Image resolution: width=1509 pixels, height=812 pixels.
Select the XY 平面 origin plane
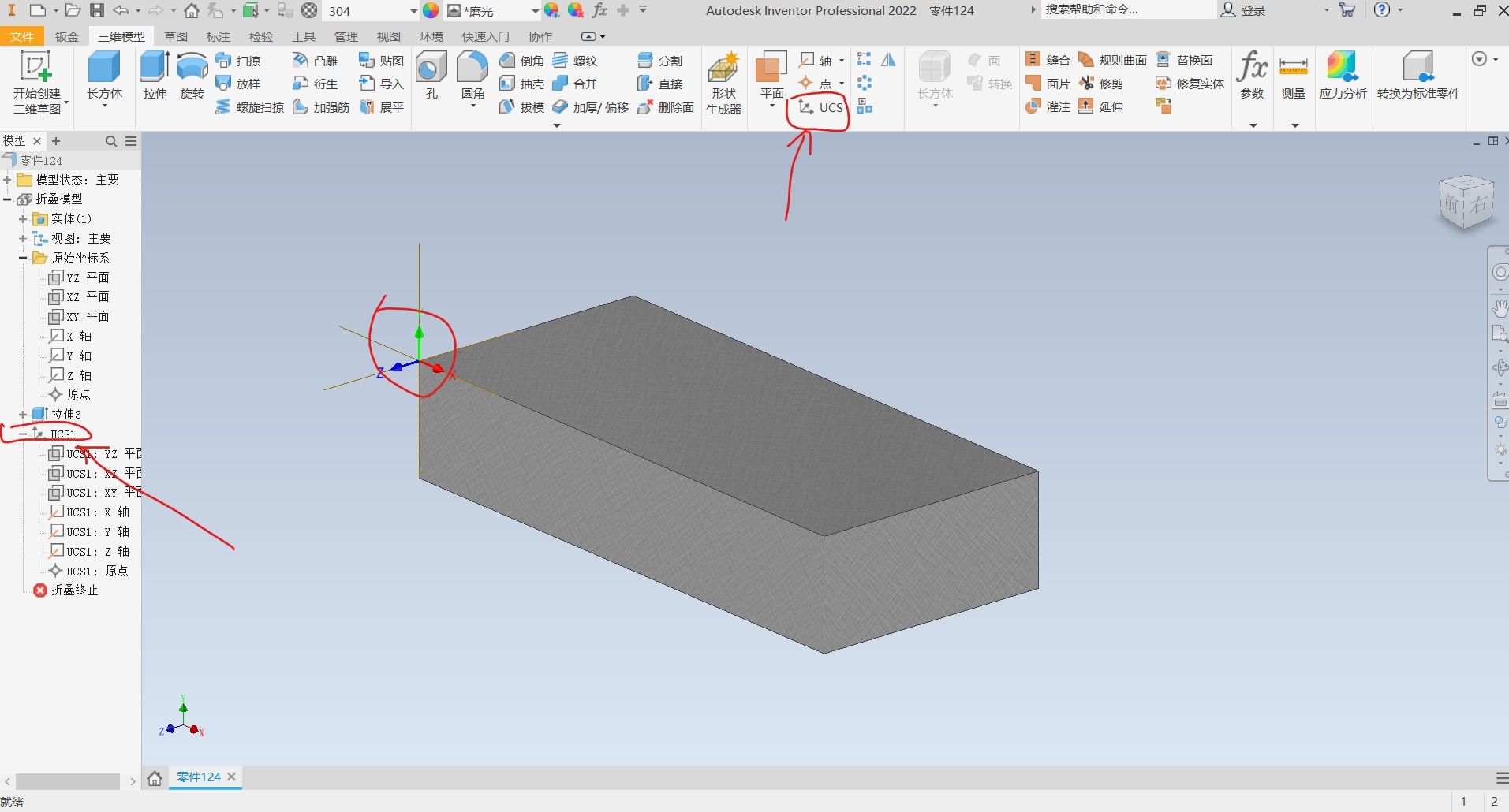79,316
